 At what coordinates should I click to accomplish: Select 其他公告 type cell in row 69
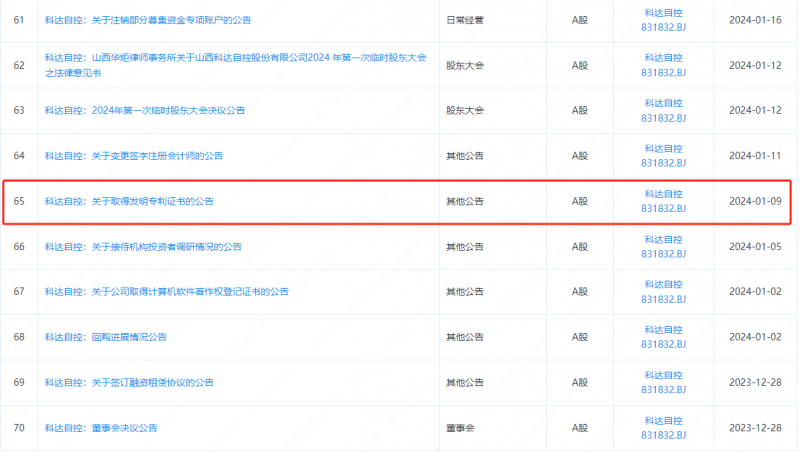pyautogui.click(x=465, y=382)
